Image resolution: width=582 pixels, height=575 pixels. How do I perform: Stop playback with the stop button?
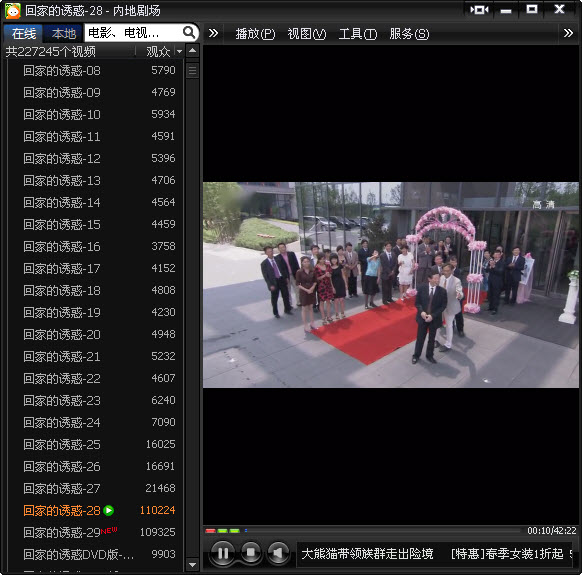[x=251, y=553]
